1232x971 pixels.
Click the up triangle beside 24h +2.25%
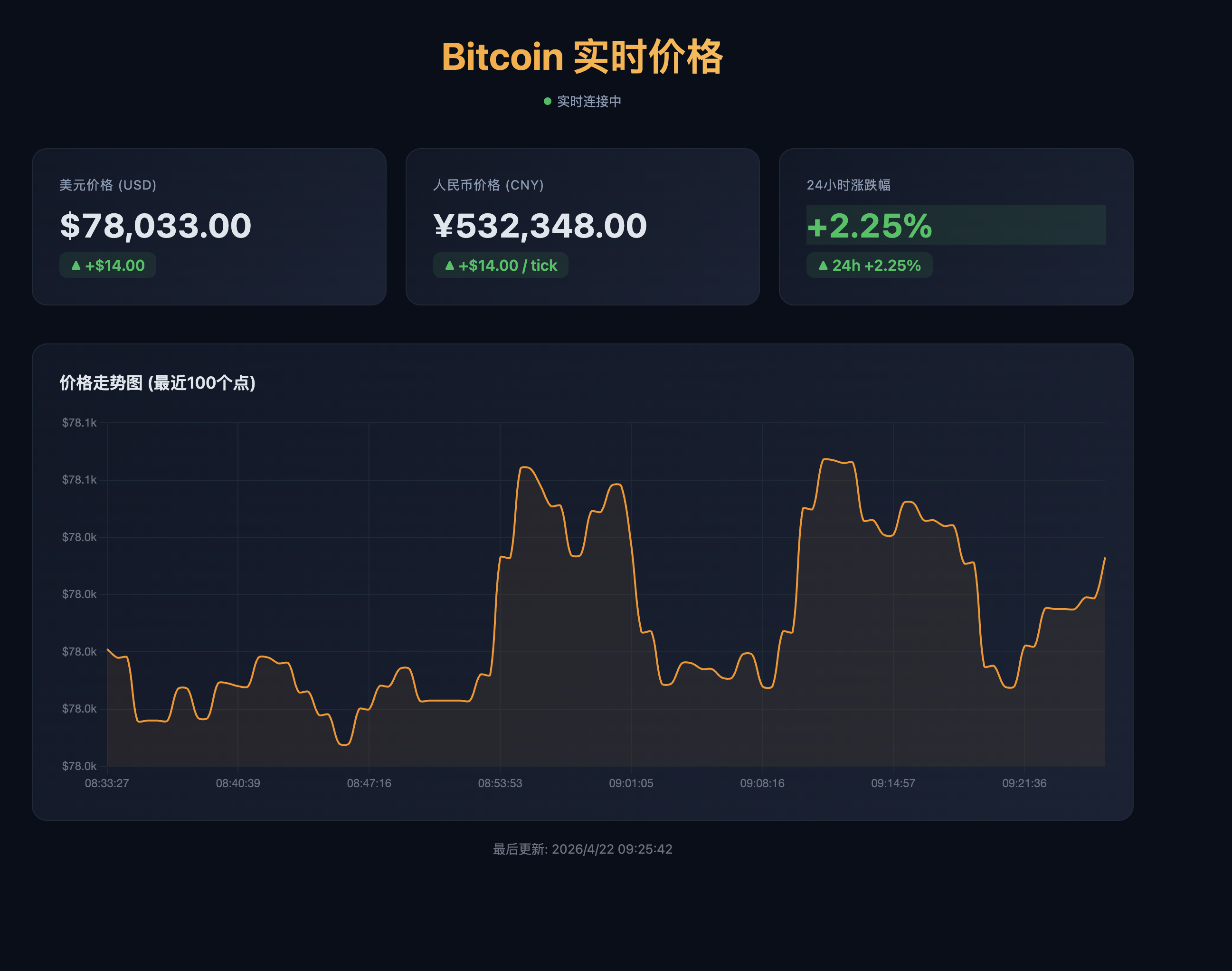[822, 265]
